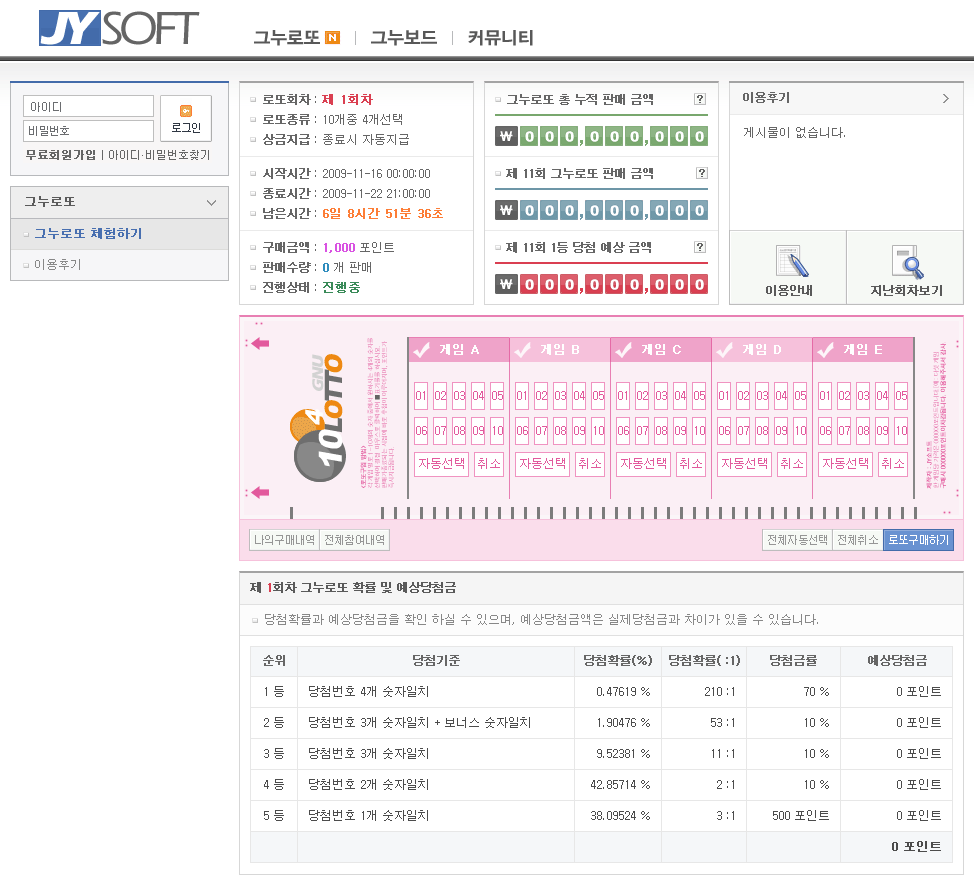The image size is (974, 888).
Task: Click help icon beside 총 누적 판매 금액
Action: [x=700, y=99]
